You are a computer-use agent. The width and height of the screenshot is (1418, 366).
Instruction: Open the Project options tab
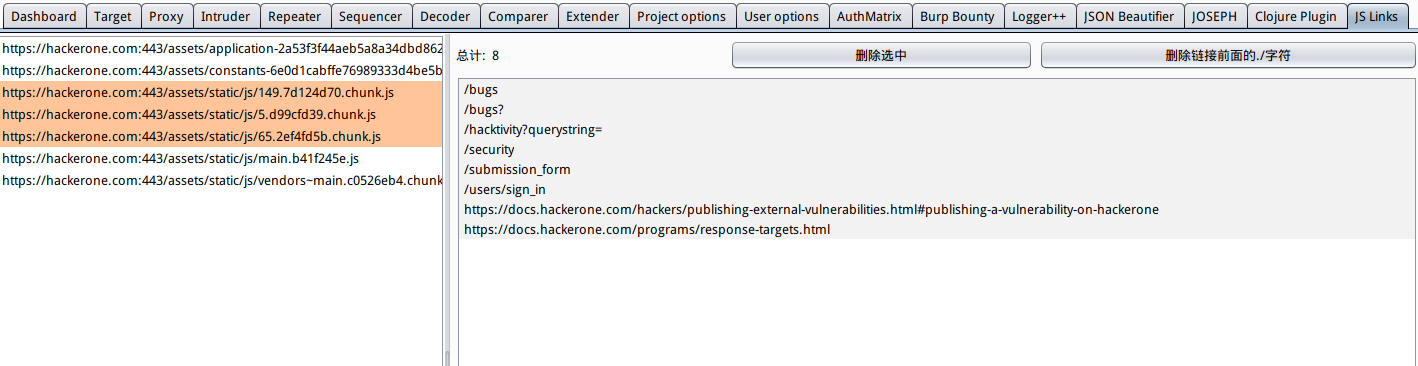click(x=682, y=16)
